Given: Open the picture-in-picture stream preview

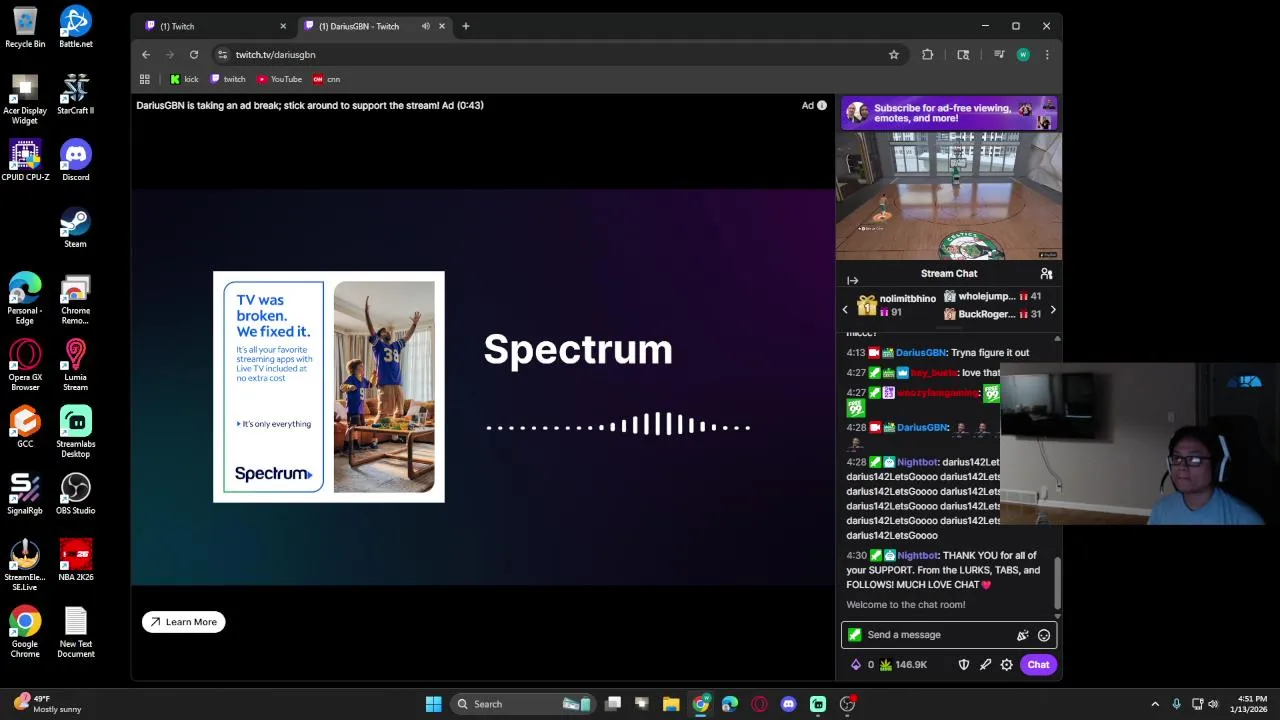Looking at the screenshot, I should point(949,196).
